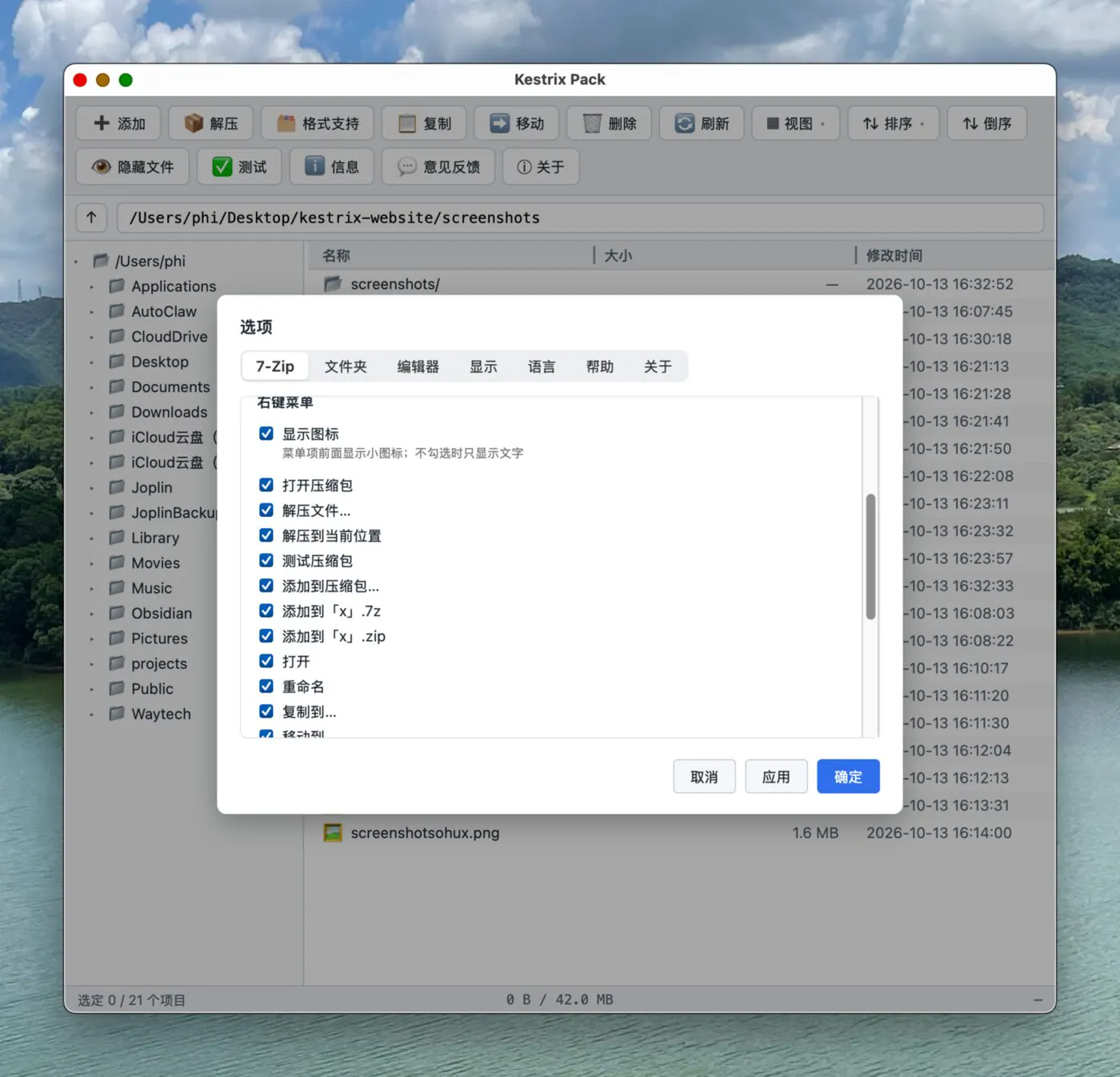Click the 复制 (Copy) toolbar icon
This screenshot has width=1120, height=1077.
point(407,123)
